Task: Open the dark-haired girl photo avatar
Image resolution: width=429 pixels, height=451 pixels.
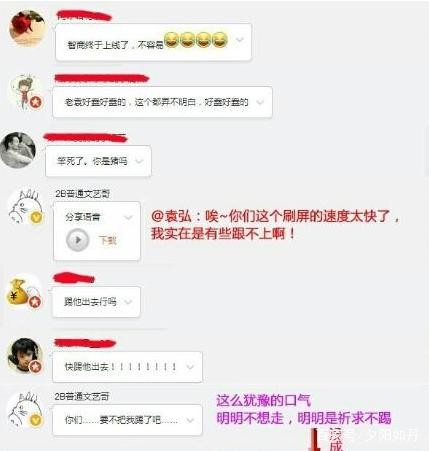Action: (x=25, y=356)
